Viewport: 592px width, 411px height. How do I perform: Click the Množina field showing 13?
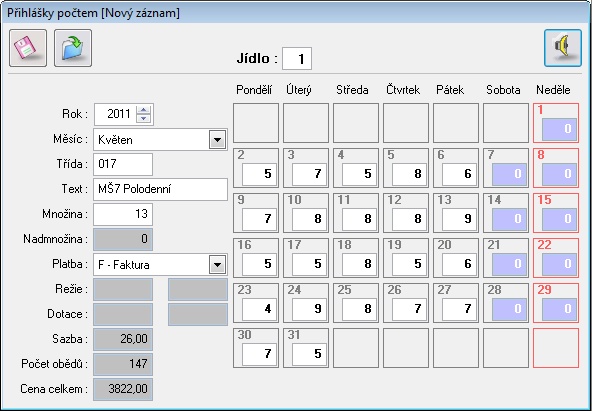[x=123, y=214]
